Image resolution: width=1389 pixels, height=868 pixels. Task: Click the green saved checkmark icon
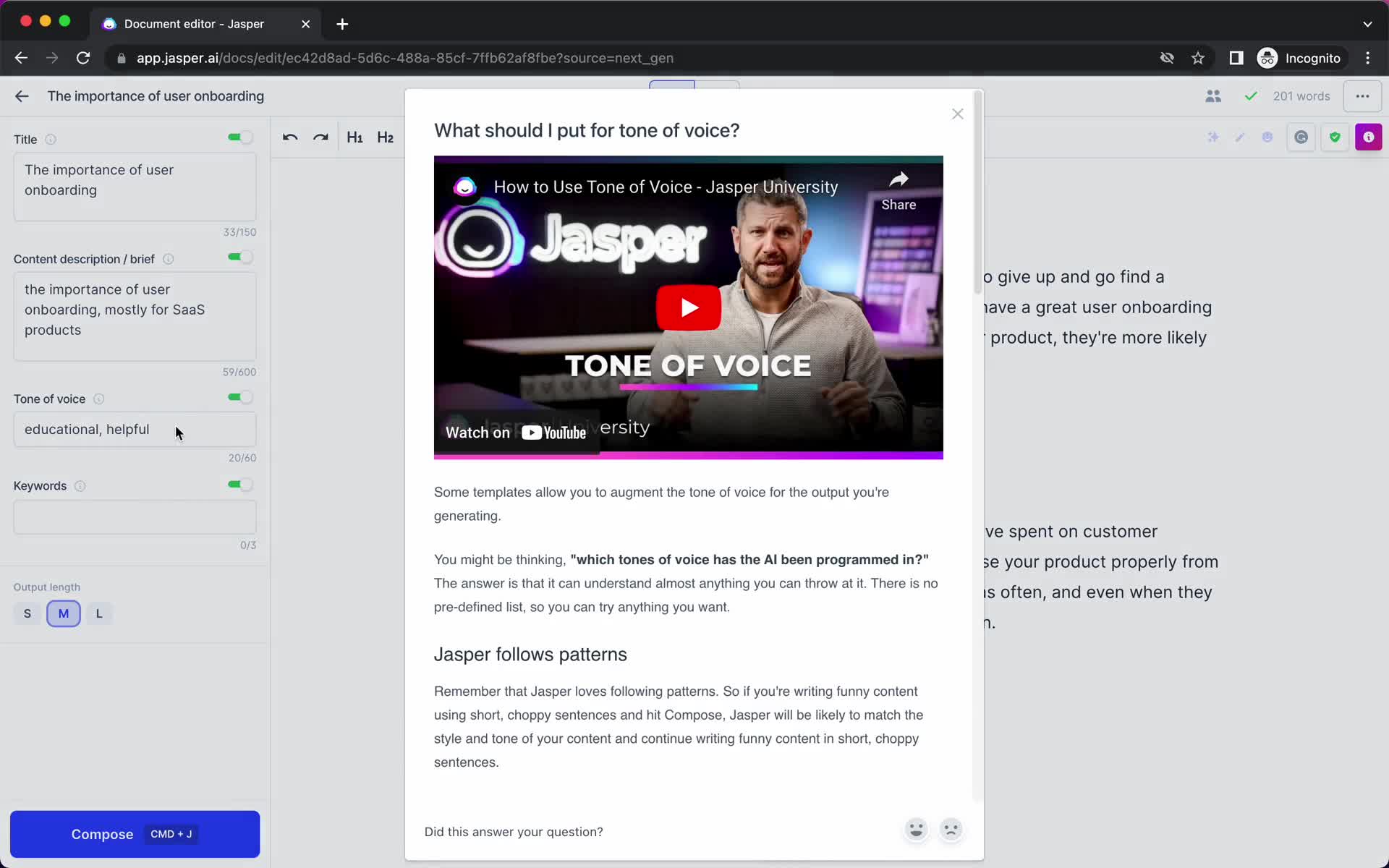pyautogui.click(x=1250, y=96)
